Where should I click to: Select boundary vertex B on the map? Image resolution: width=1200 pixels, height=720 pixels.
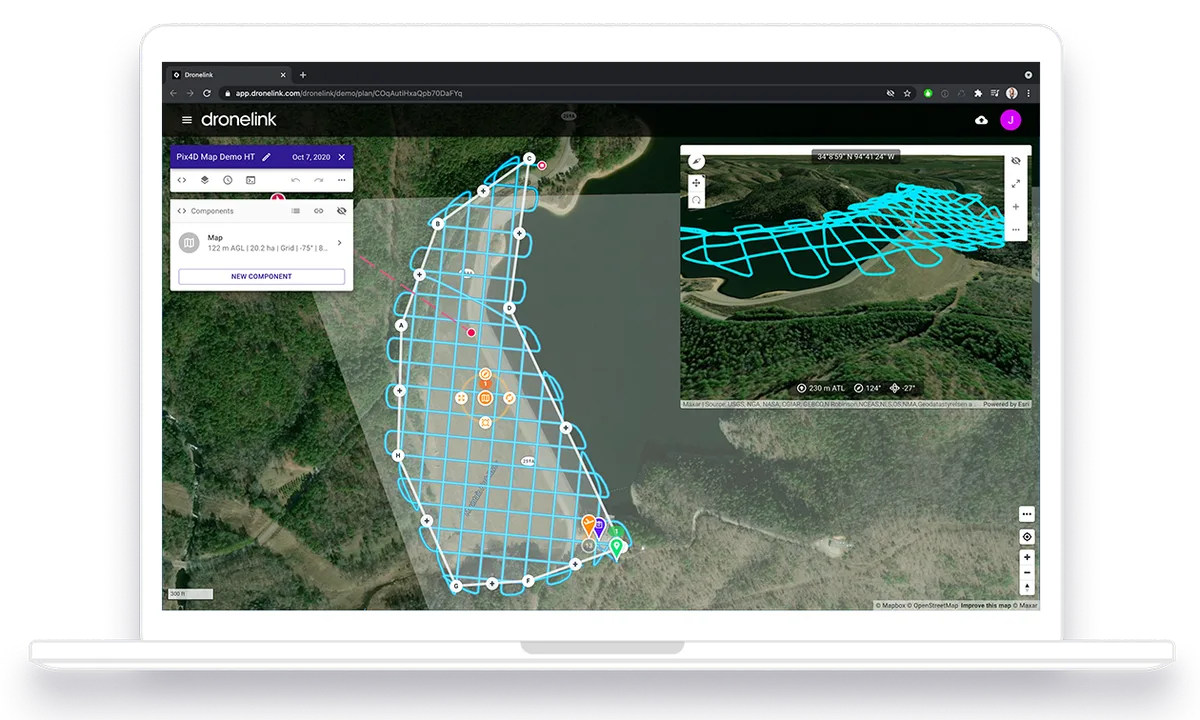pos(437,224)
